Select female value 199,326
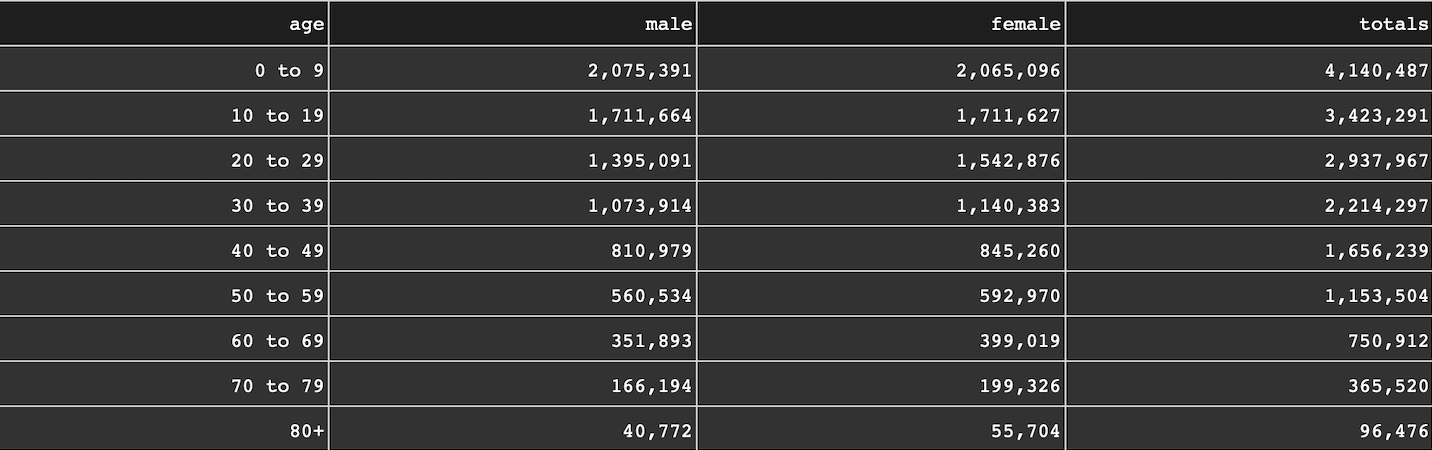Image resolution: width=1432 pixels, height=450 pixels. click(x=1019, y=386)
